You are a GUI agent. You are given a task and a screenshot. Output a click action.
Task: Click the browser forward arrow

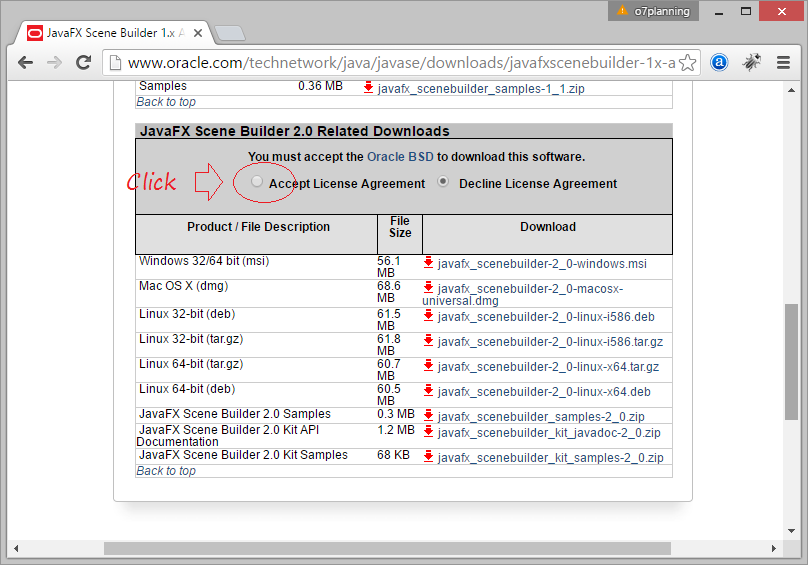point(54,63)
